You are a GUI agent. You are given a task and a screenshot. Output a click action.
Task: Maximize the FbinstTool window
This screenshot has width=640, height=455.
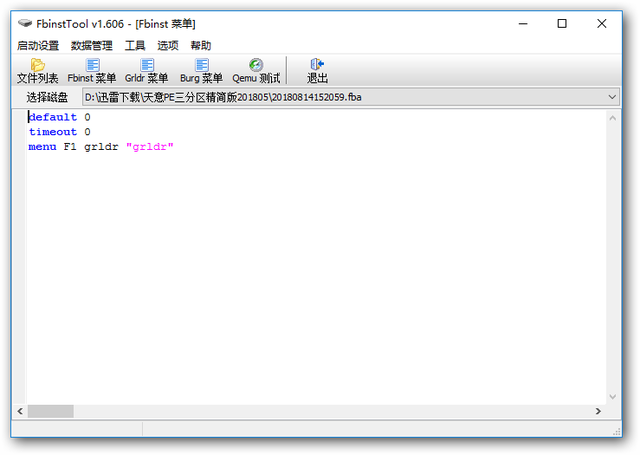[562, 24]
